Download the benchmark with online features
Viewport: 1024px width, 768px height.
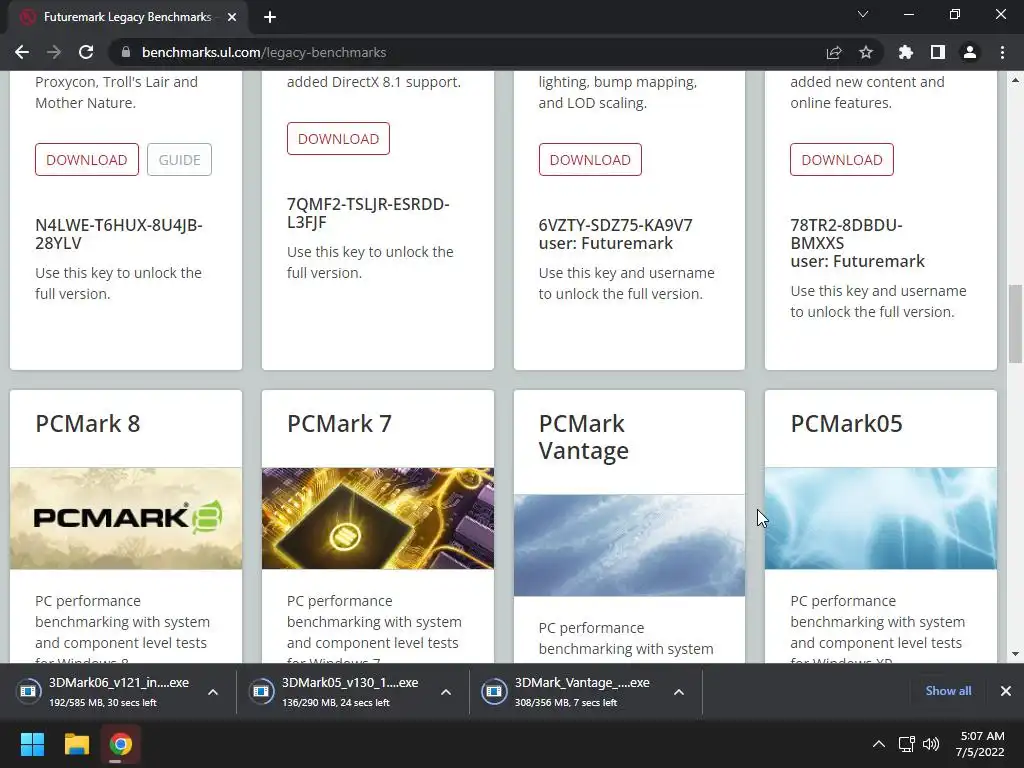tap(842, 160)
